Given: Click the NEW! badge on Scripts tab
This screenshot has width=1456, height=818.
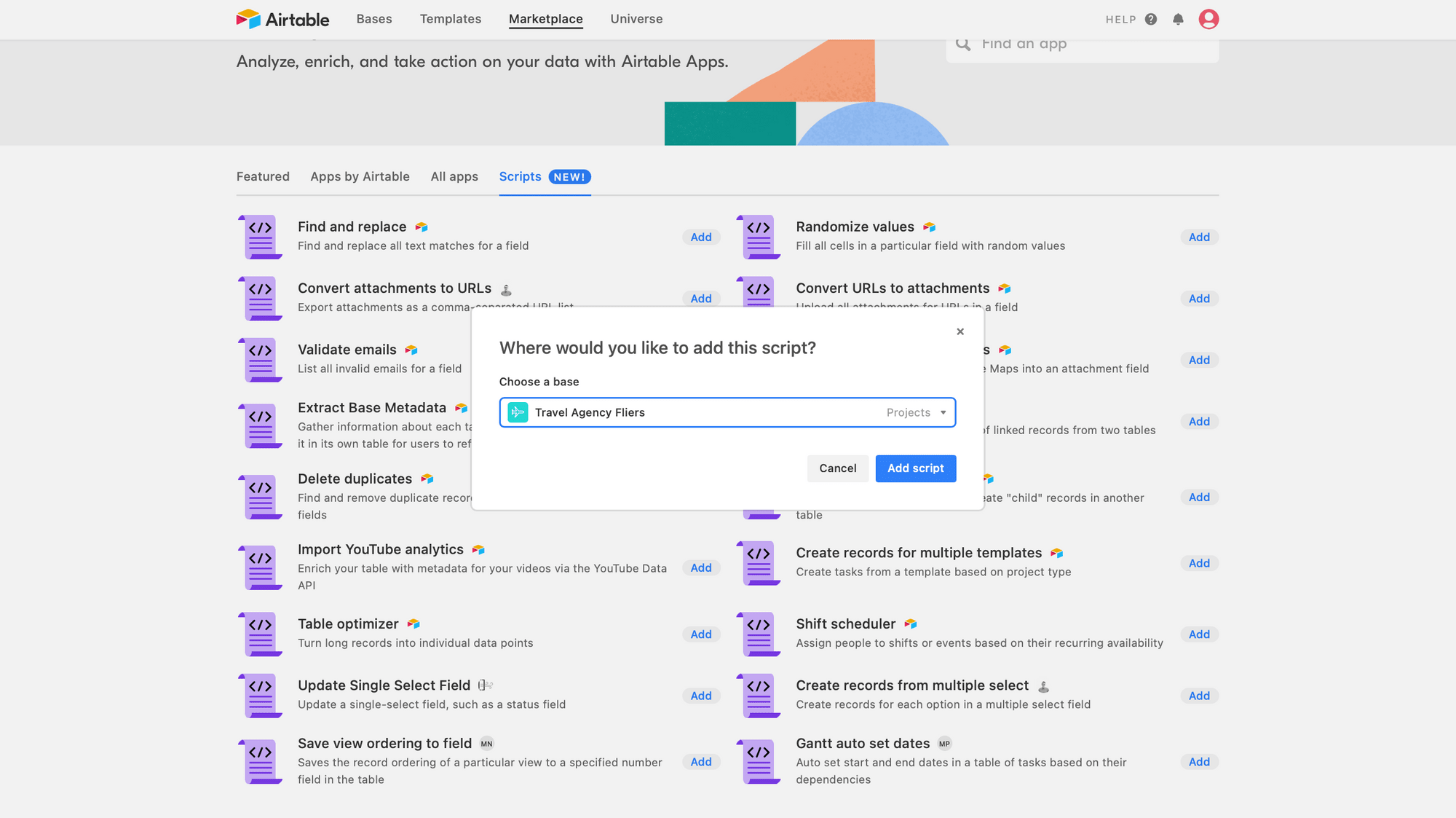Looking at the screenshot, I should coord(569,177).
